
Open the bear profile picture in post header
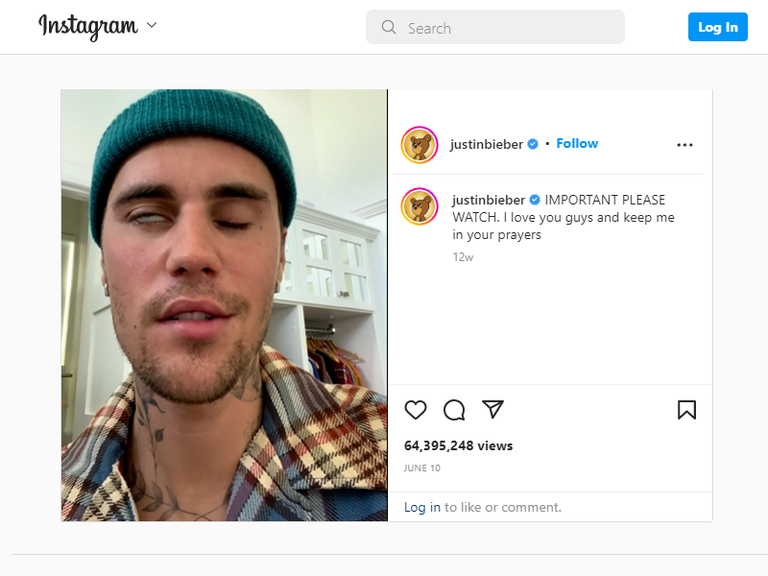pos(419,144)
